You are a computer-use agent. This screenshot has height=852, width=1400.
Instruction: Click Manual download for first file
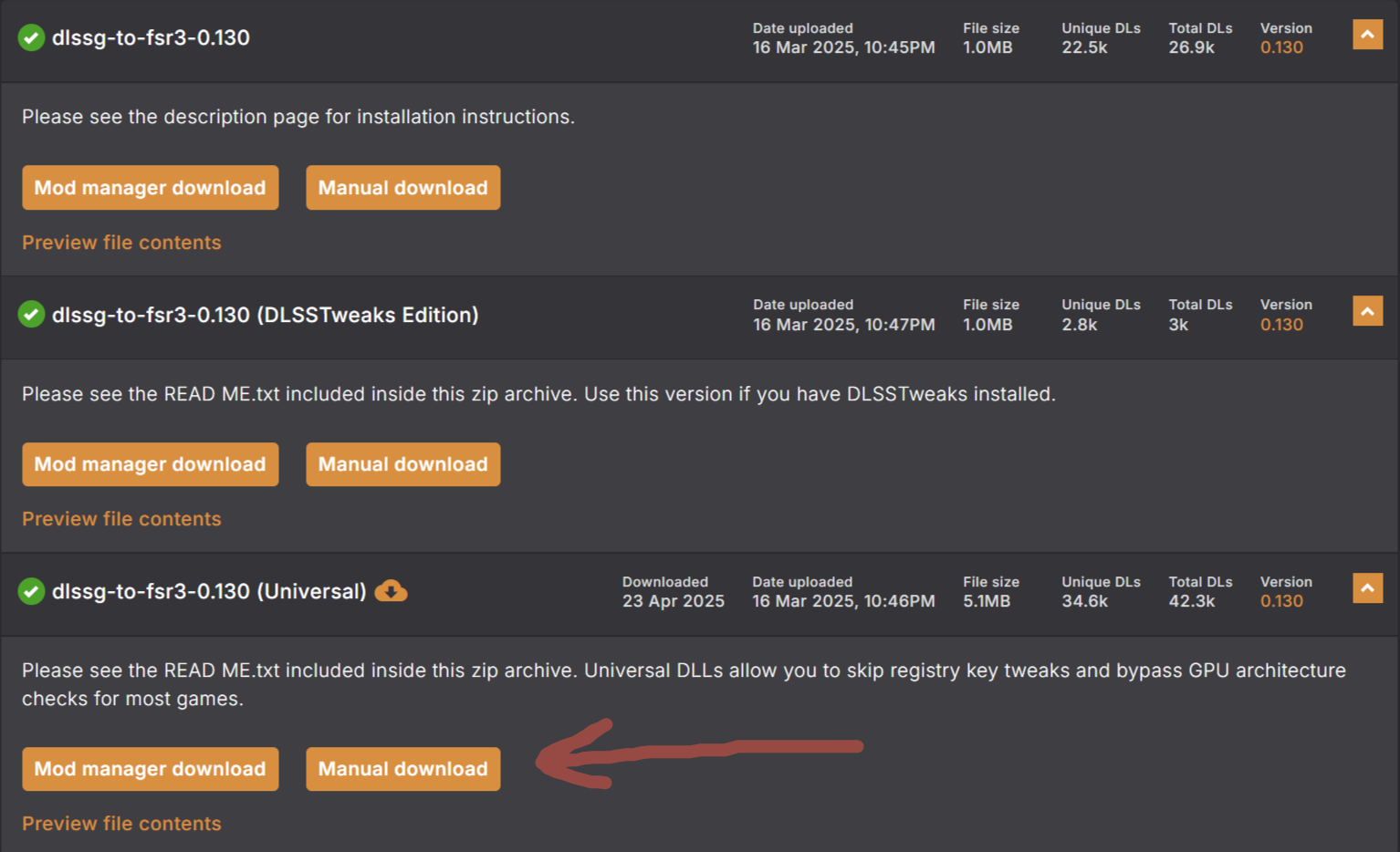[x=402, y=188]
